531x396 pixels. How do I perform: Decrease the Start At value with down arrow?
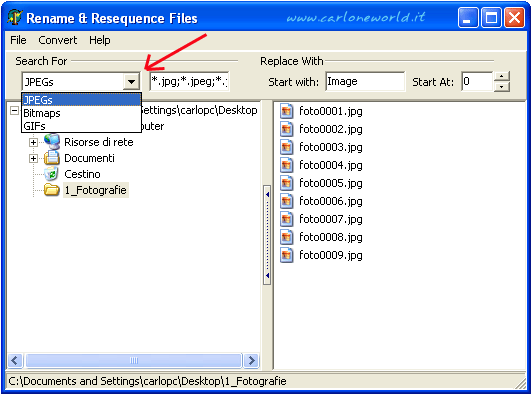[x=502, y=86]
